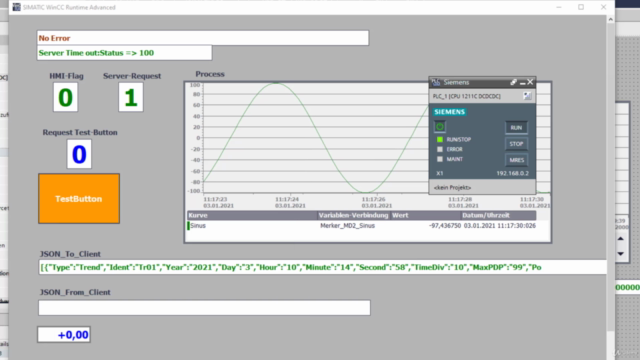Click the Wert column header
Image resolution: width=640 pixels, height=360 pixels.
(425, 215)
